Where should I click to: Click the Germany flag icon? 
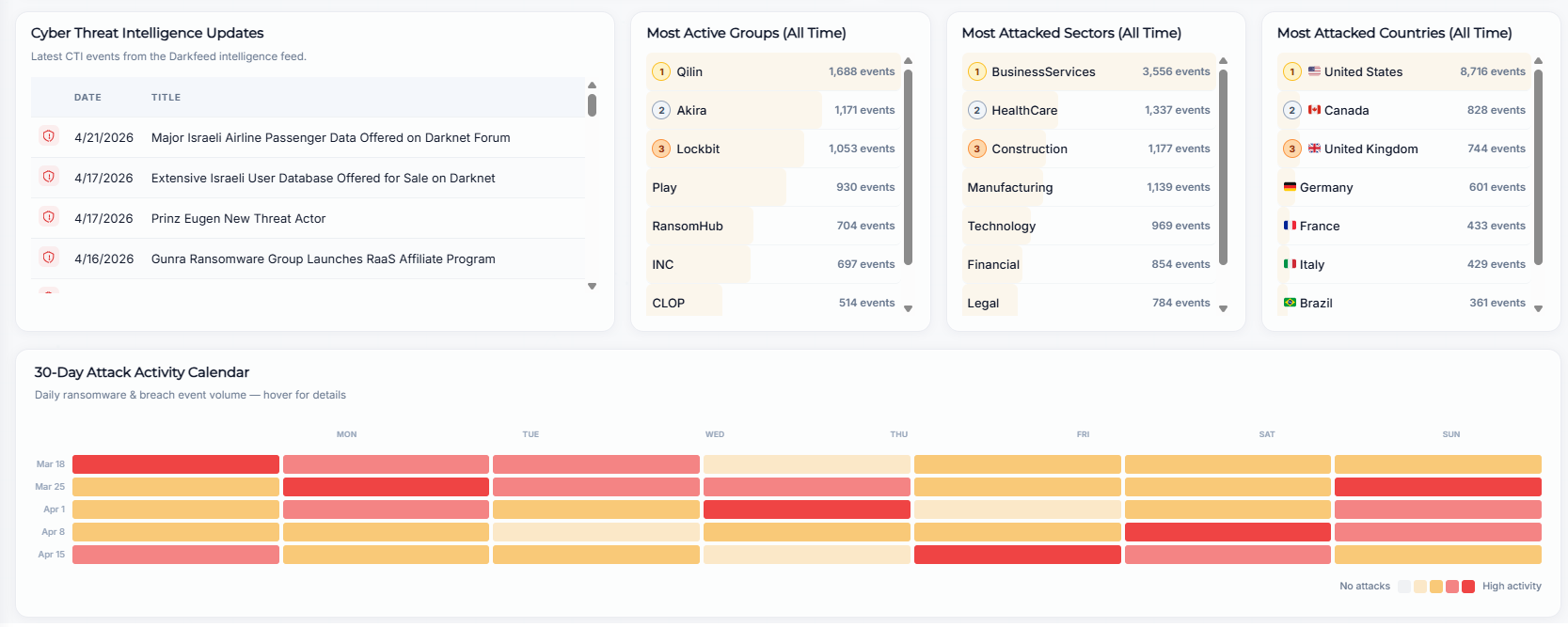click(1290, 186)
